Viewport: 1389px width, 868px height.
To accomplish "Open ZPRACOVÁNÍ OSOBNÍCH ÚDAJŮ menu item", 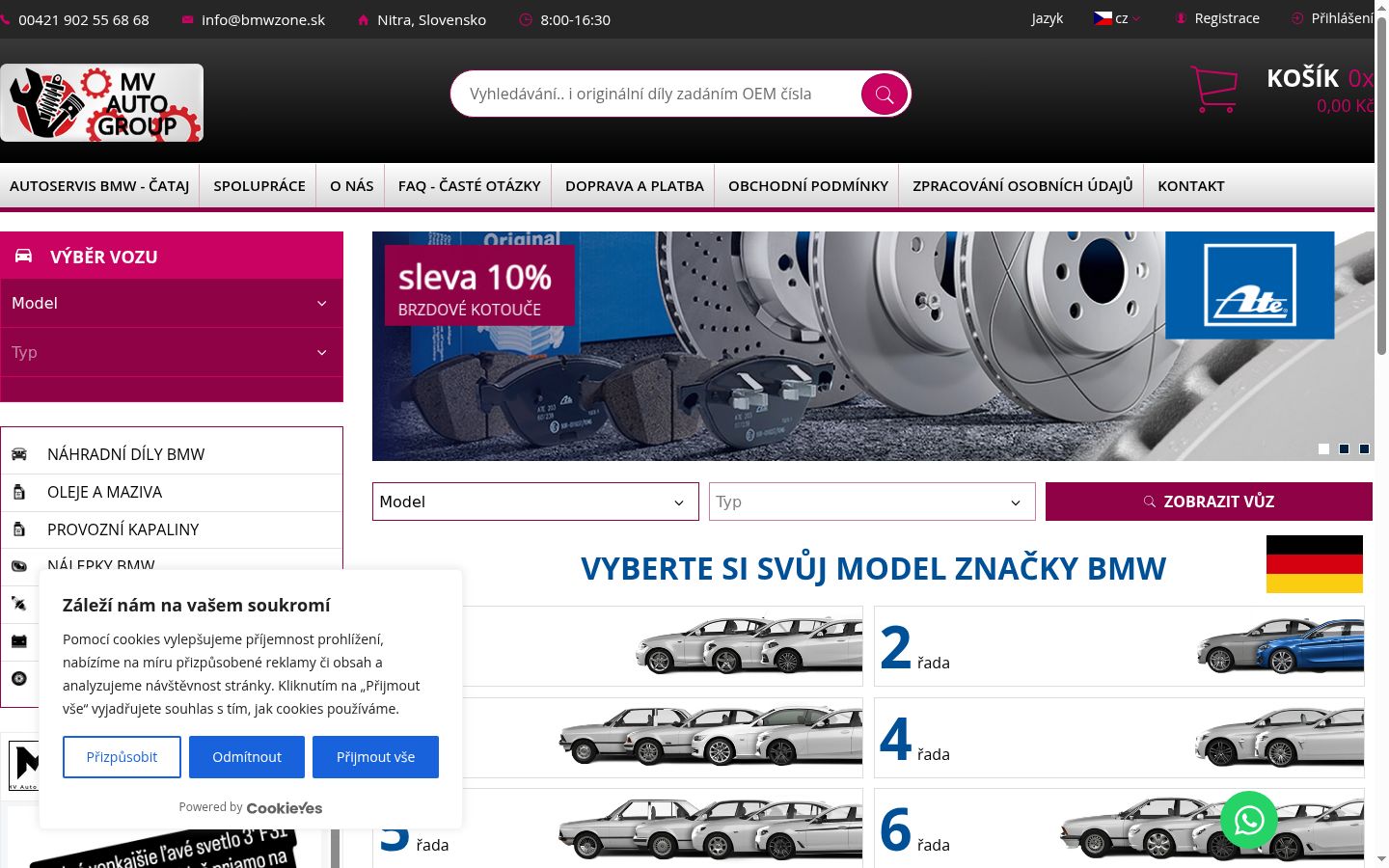I will pyautogui.click(x=1022, y=185).
